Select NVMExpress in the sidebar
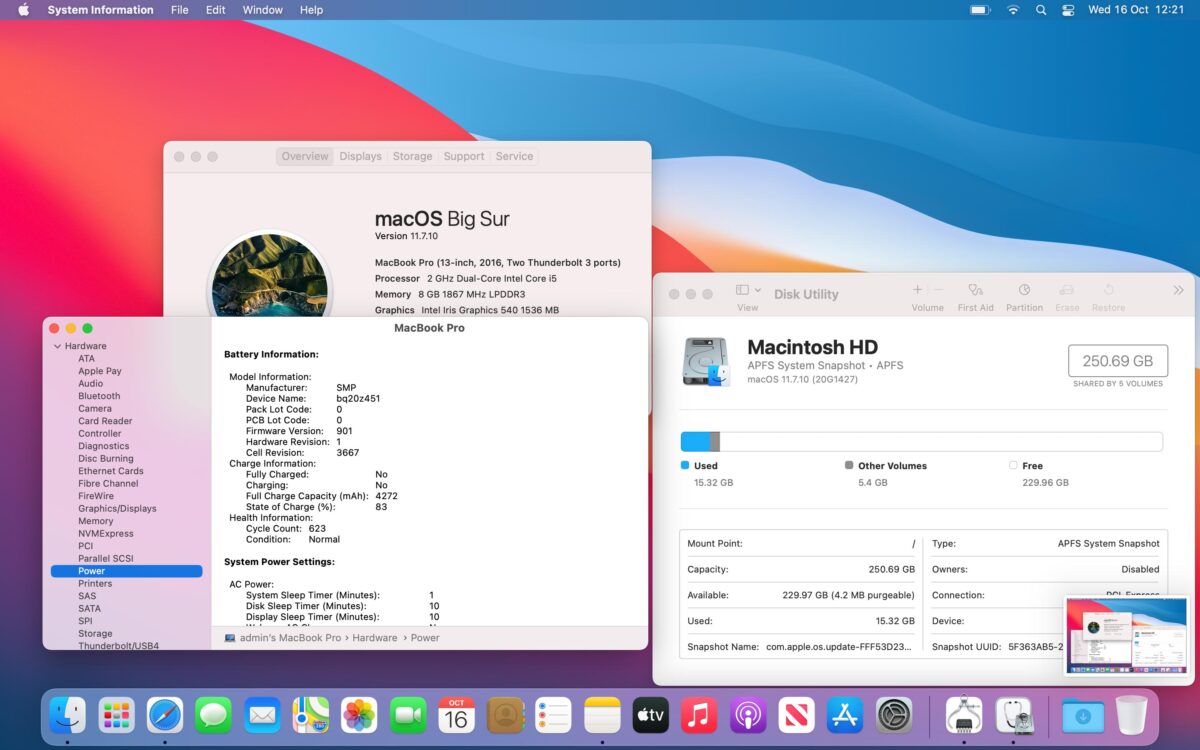 pos(106,533)
